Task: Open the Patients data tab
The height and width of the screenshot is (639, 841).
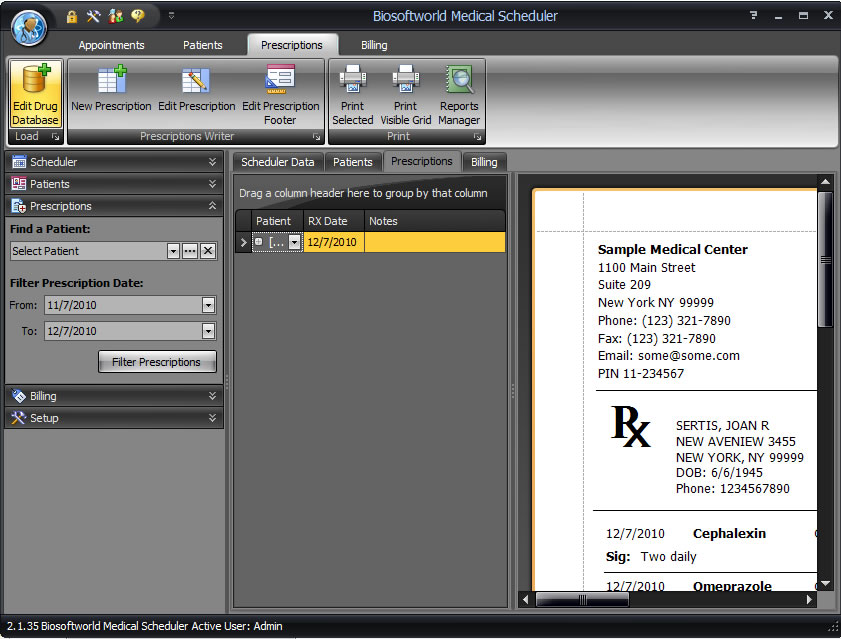Action: tap(352, 162)
